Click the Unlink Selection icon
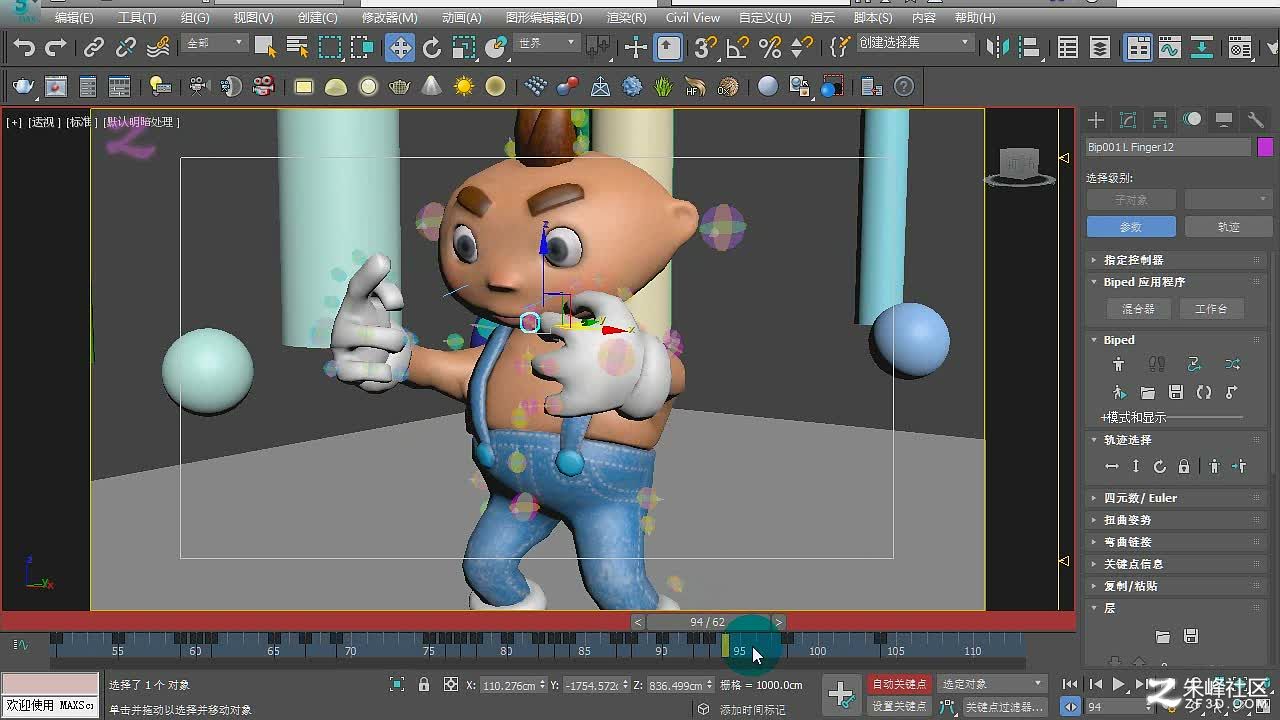Screen dimensions: 1280x720 tap(126, 47)
